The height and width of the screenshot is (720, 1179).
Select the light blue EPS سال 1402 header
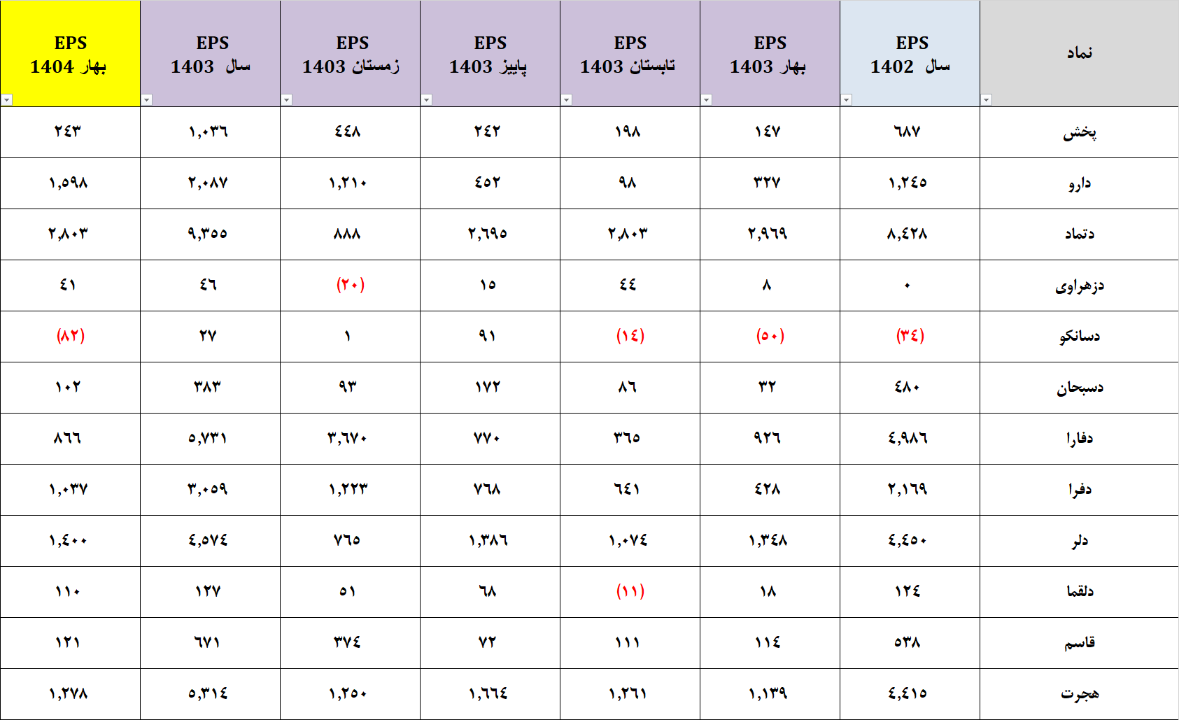click(x=911, y=54)
